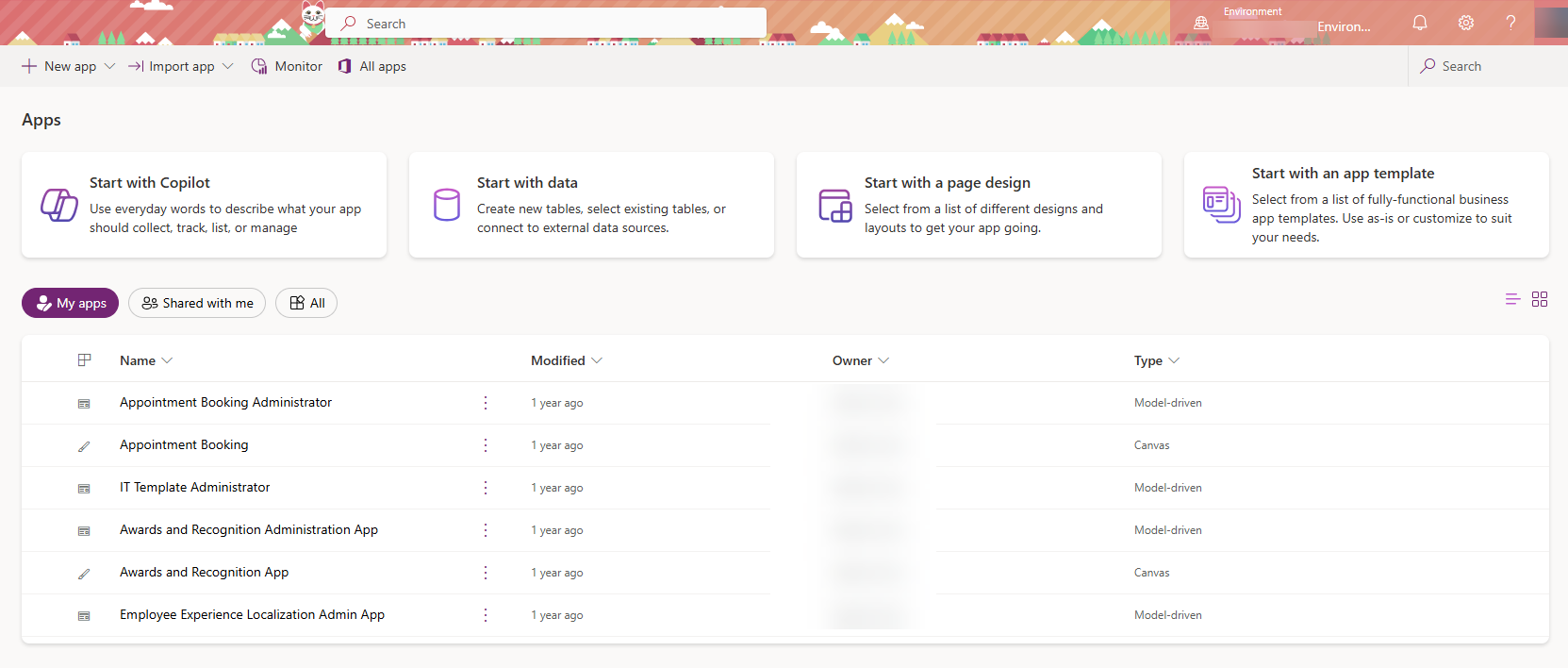Click model-driven icon for IT Template Administrator

click(84, 489)
